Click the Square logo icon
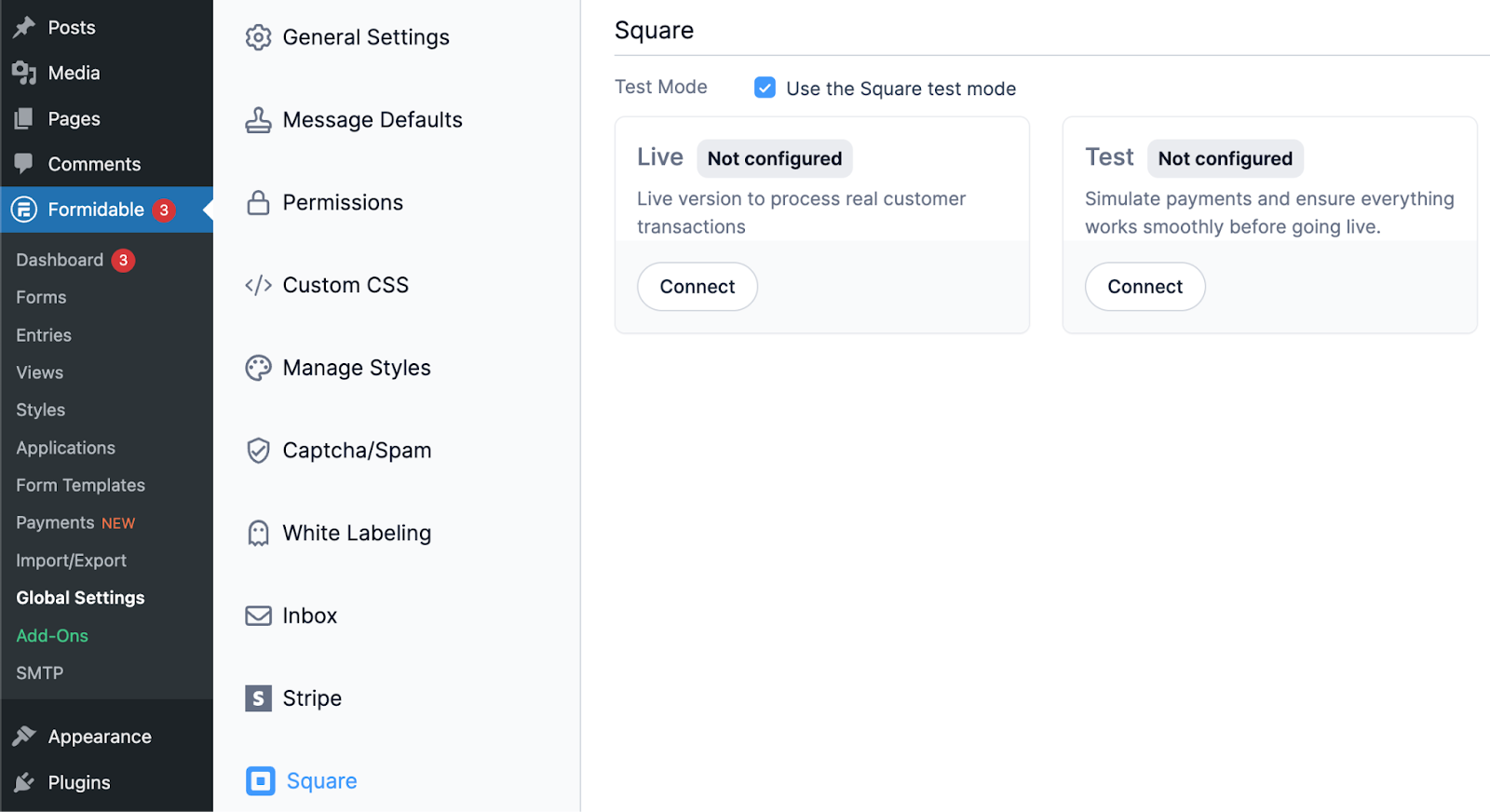This screenshot has height=812, width=1490. pos(261,781)
